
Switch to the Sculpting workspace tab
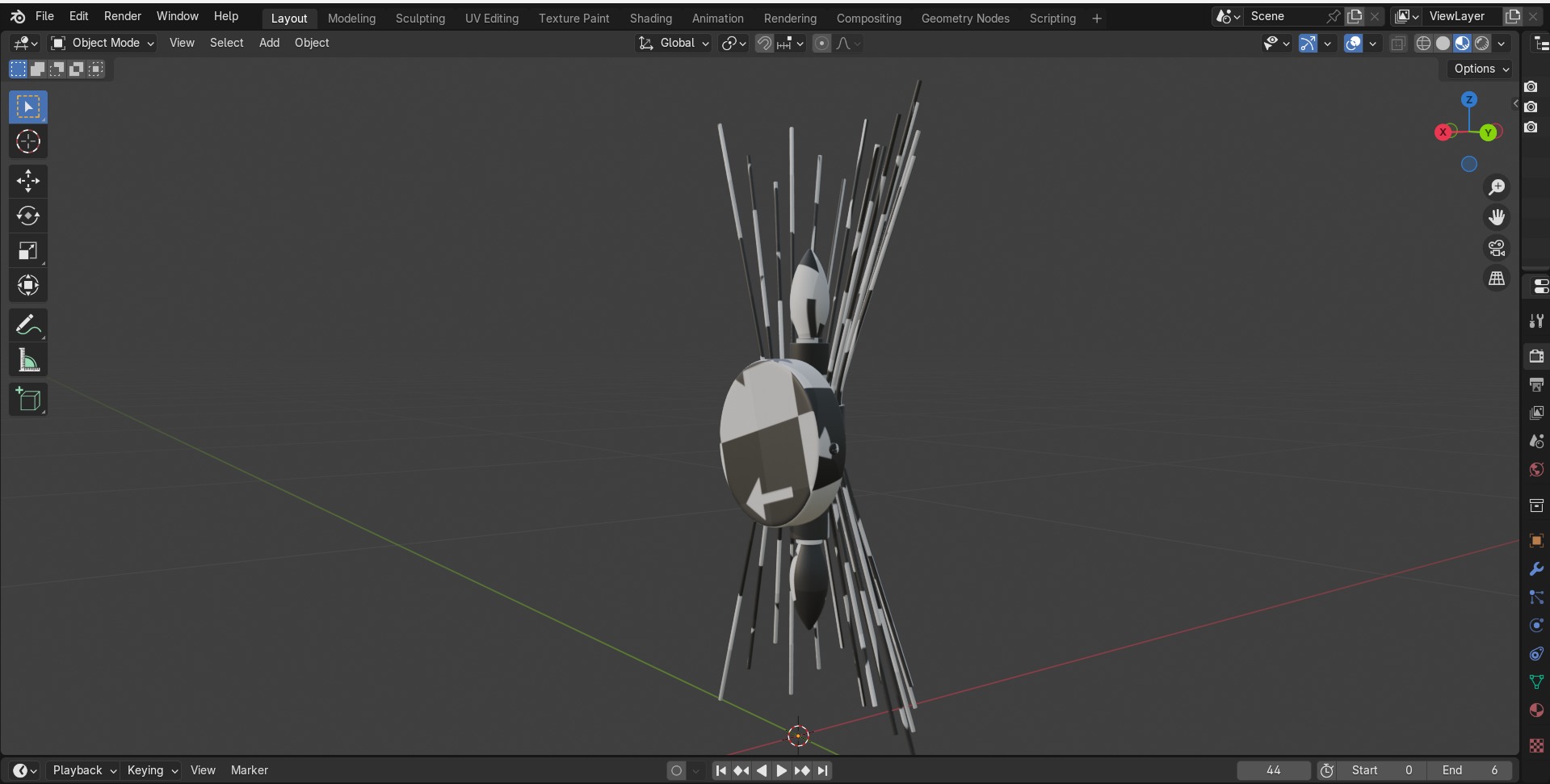pos(420,18)
